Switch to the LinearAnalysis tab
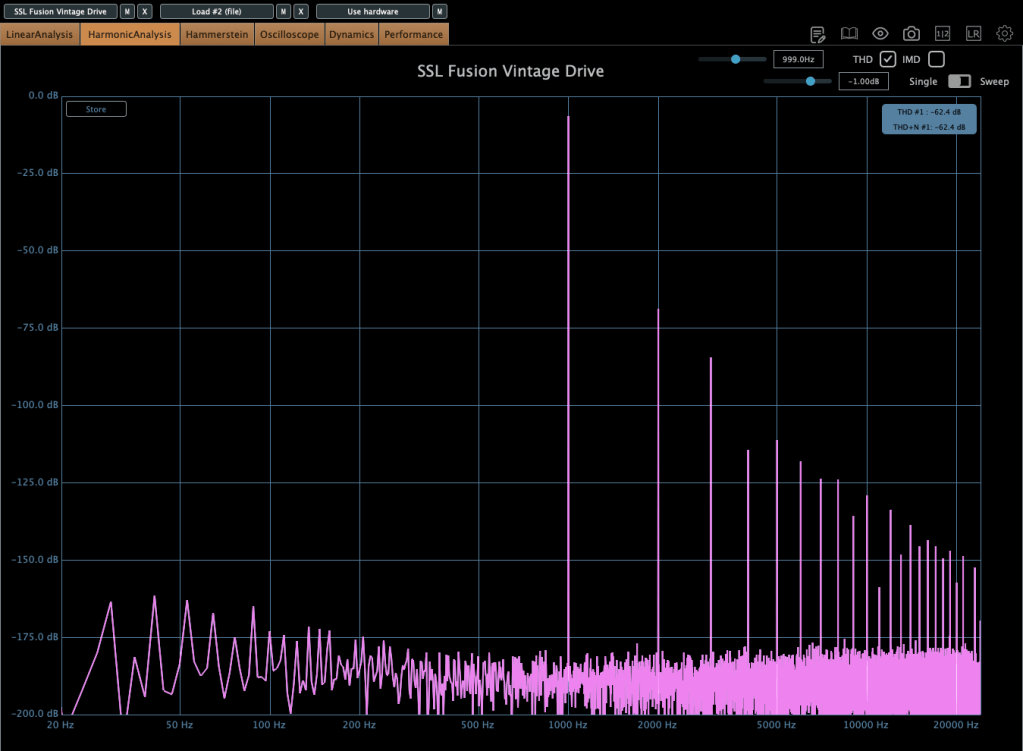The width and height of the screenshot is (1023, 751). [40, 34]
